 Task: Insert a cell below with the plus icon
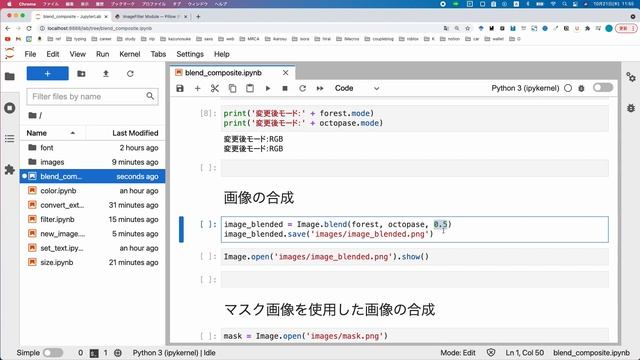click(x=198, y=88)
